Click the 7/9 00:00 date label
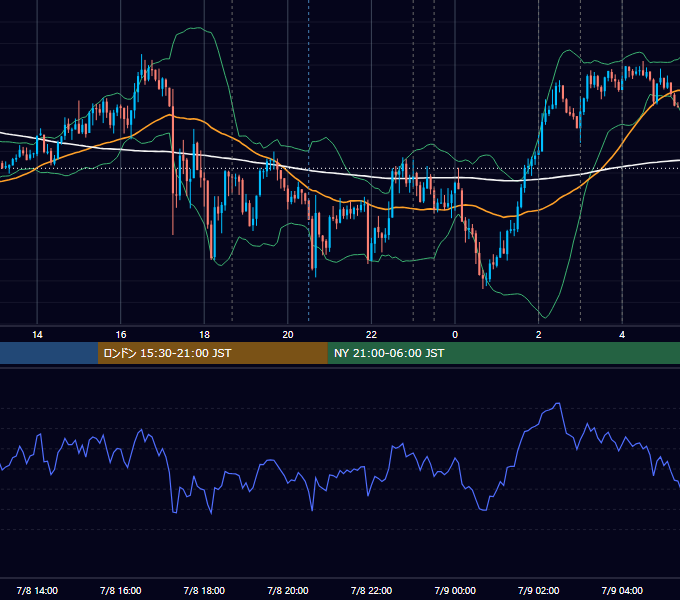Screen dimensions: 680x600 coord(455,590)
